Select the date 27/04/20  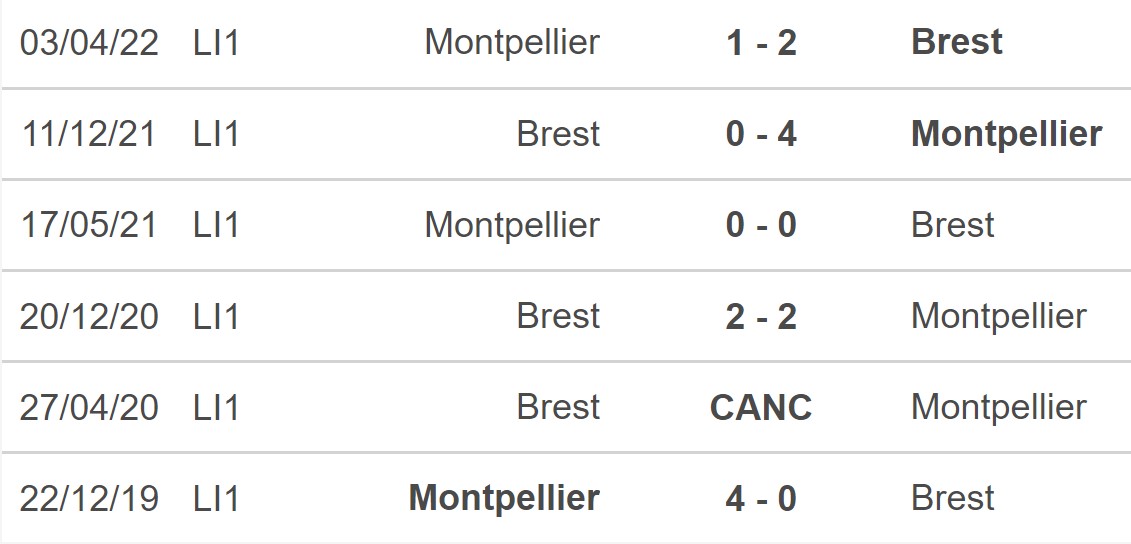[89, 407]
